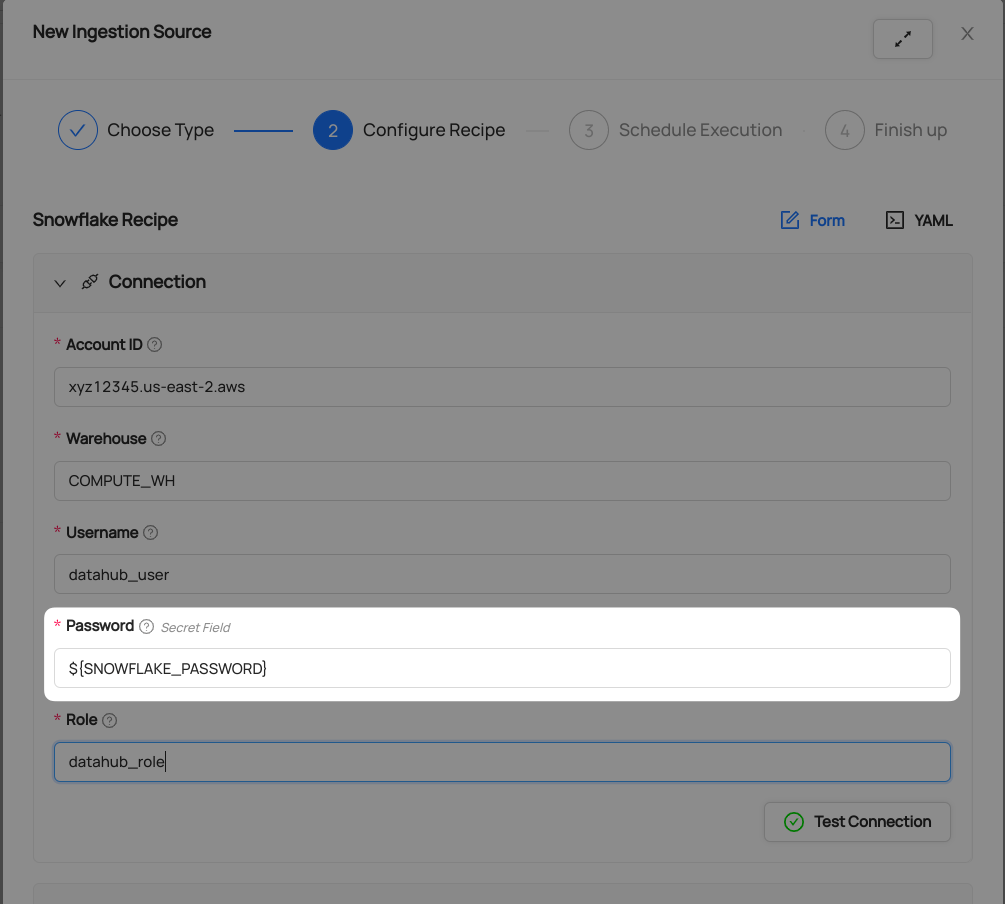Click the Test Connection button

coord(857,821)
